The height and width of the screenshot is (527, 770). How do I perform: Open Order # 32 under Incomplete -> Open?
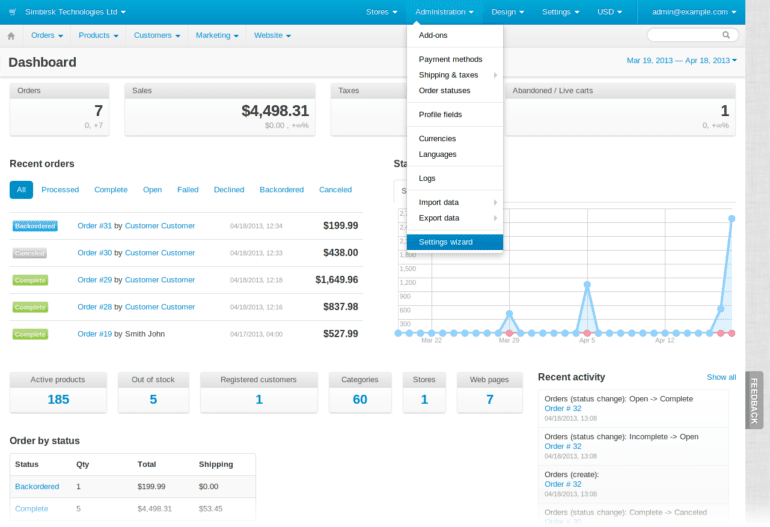(x=563, y=446)
